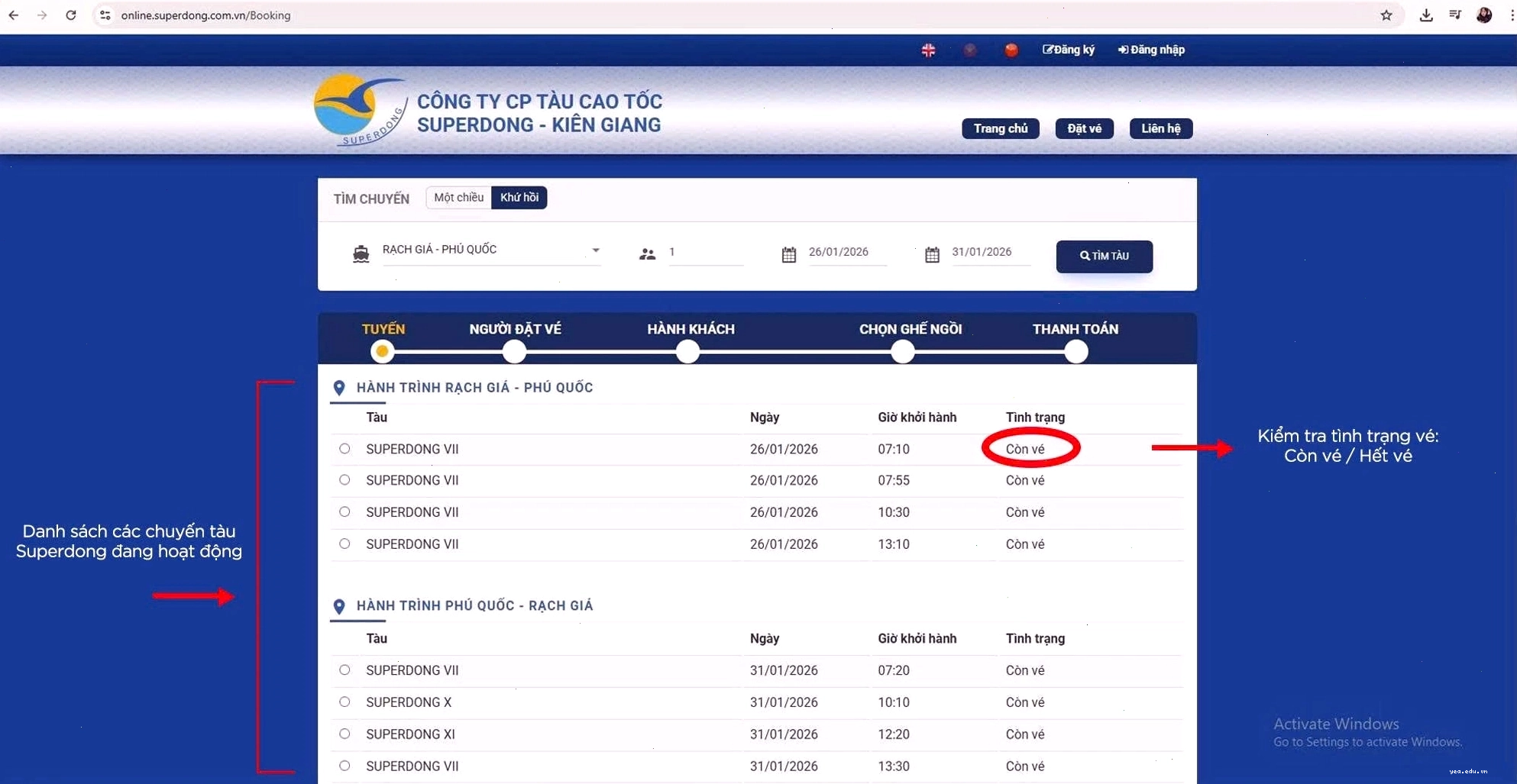Select the 13:30 SUPERDONG VII return trip

coord(344,766)
